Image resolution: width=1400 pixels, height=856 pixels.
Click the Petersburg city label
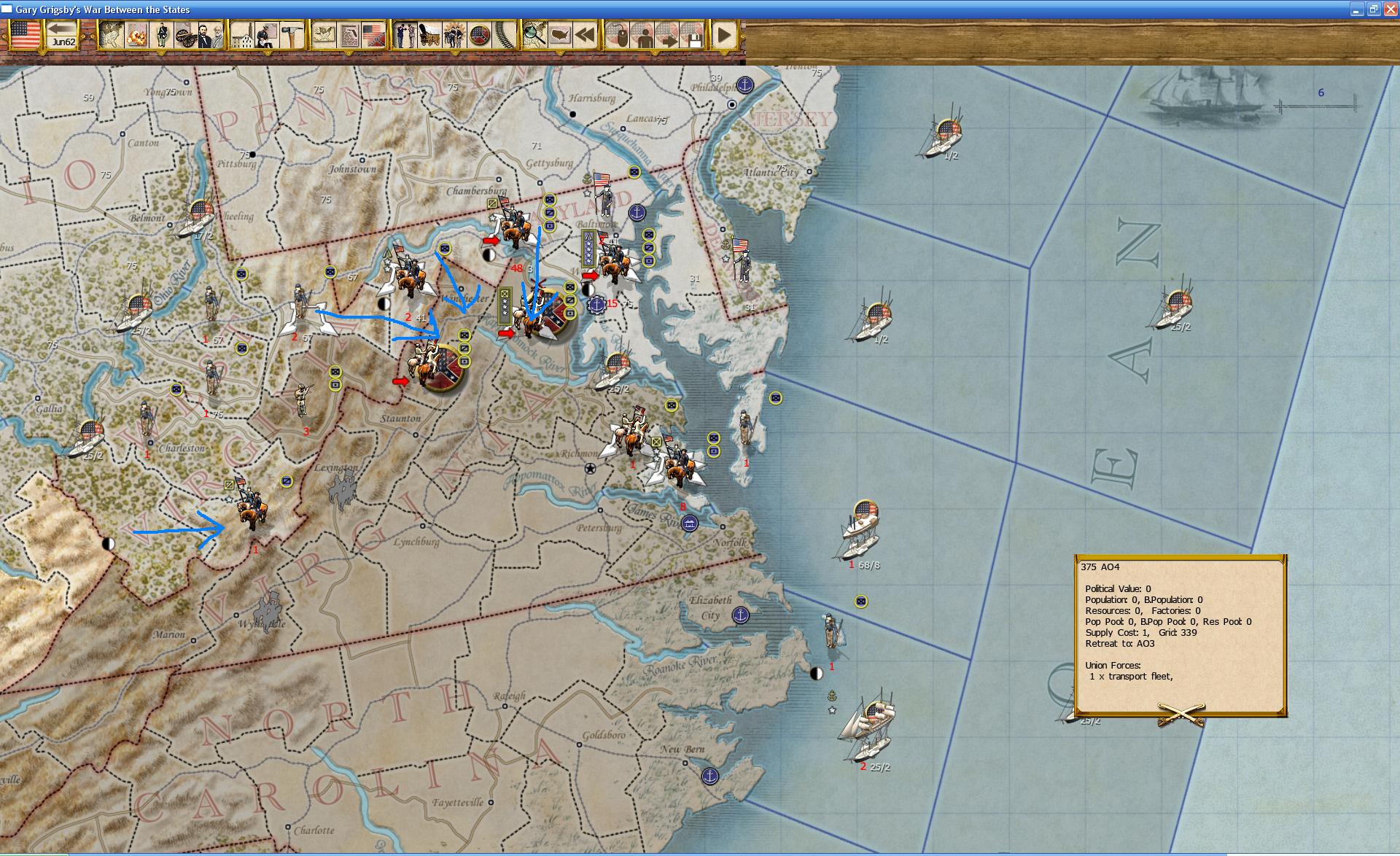599,527
